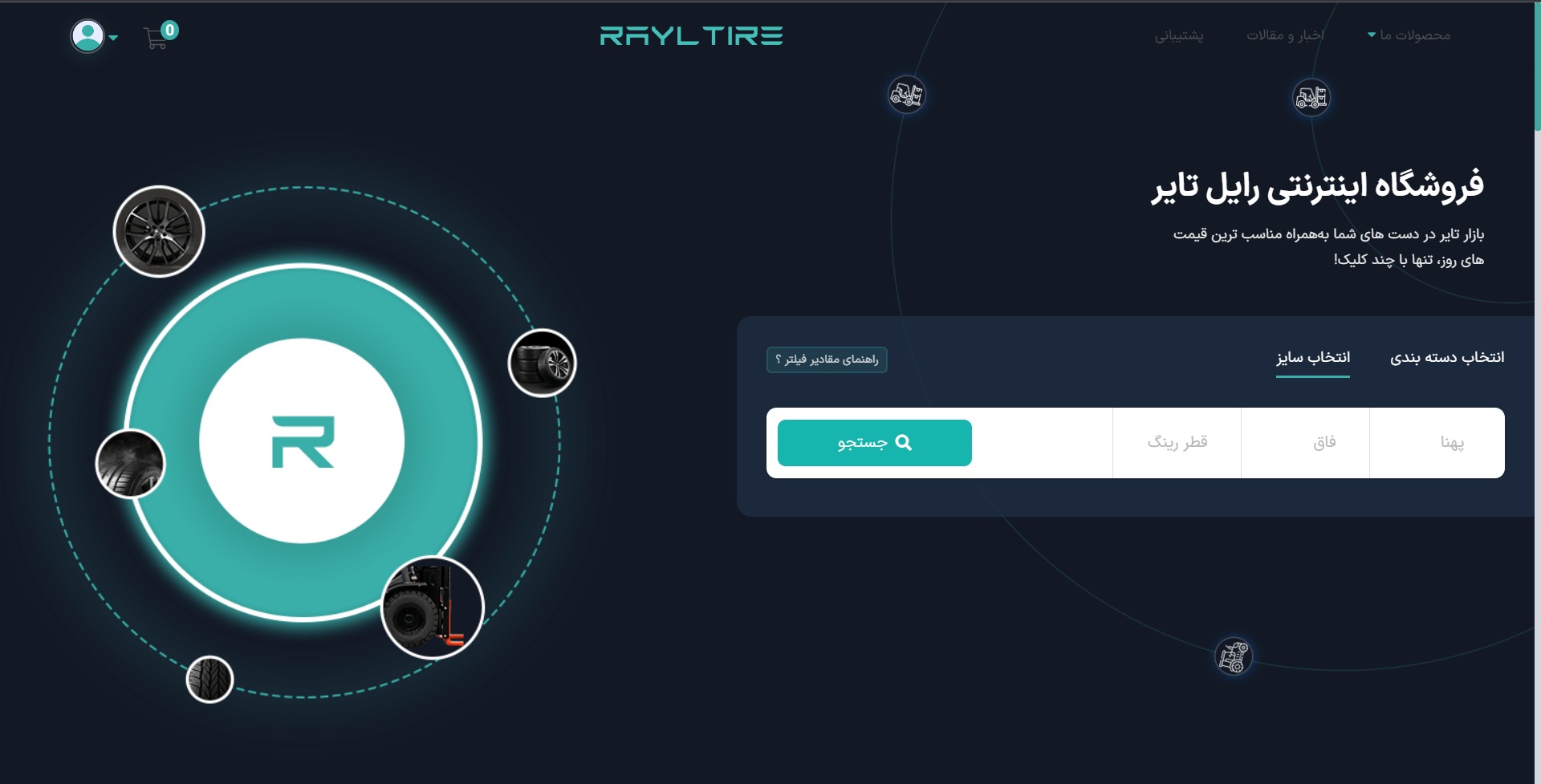Open پشتیبانی menu item

[1179, 35]
